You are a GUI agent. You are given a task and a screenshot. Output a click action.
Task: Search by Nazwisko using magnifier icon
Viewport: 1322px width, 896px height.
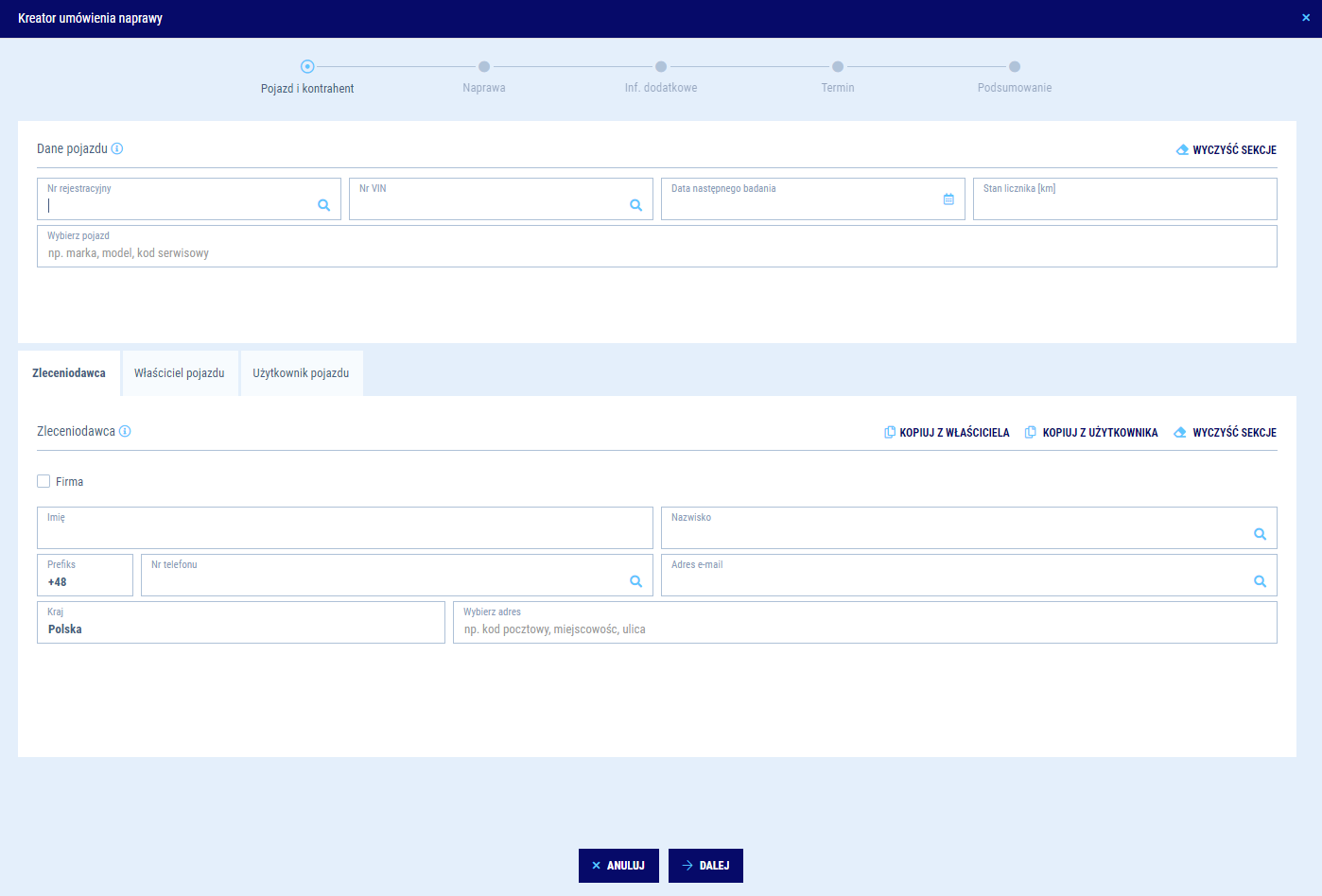[x=1260, y=534]
